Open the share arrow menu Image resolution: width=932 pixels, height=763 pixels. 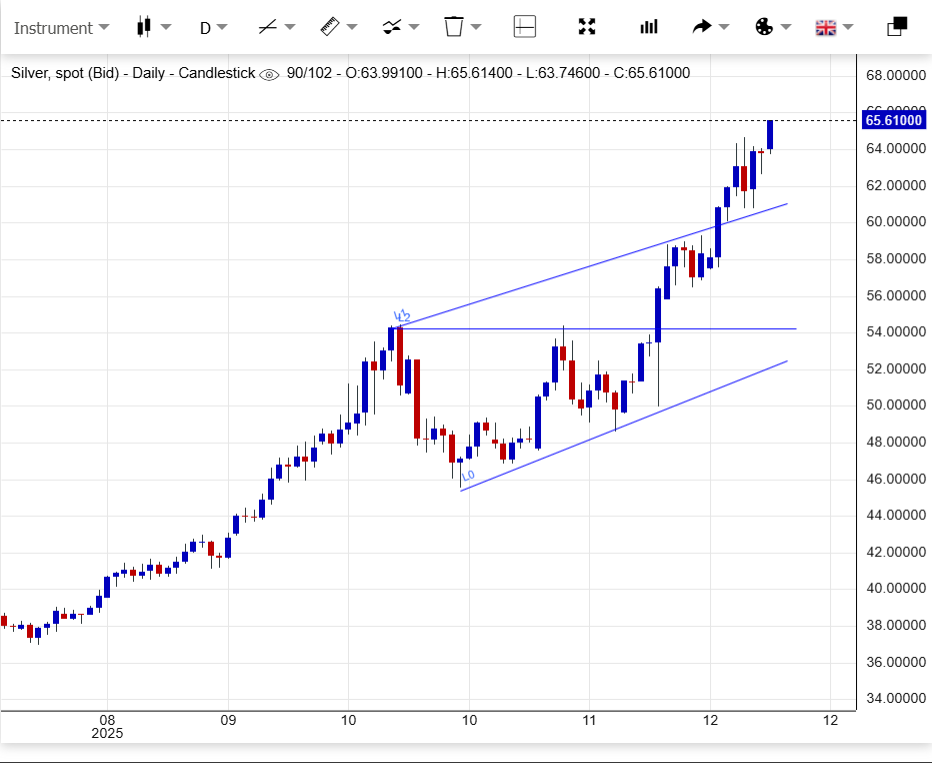(703, 27)
